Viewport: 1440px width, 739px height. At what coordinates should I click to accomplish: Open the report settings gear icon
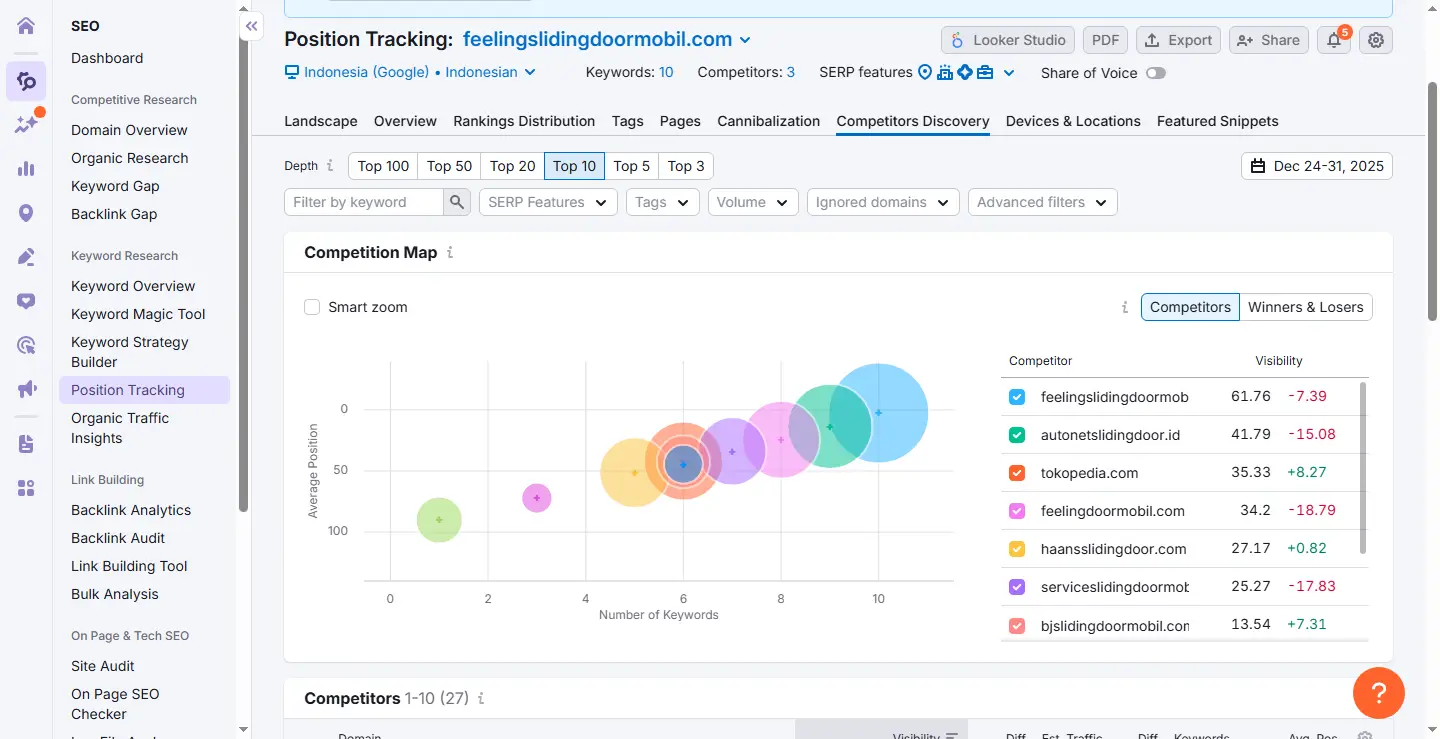click(x=1376, y=40)
